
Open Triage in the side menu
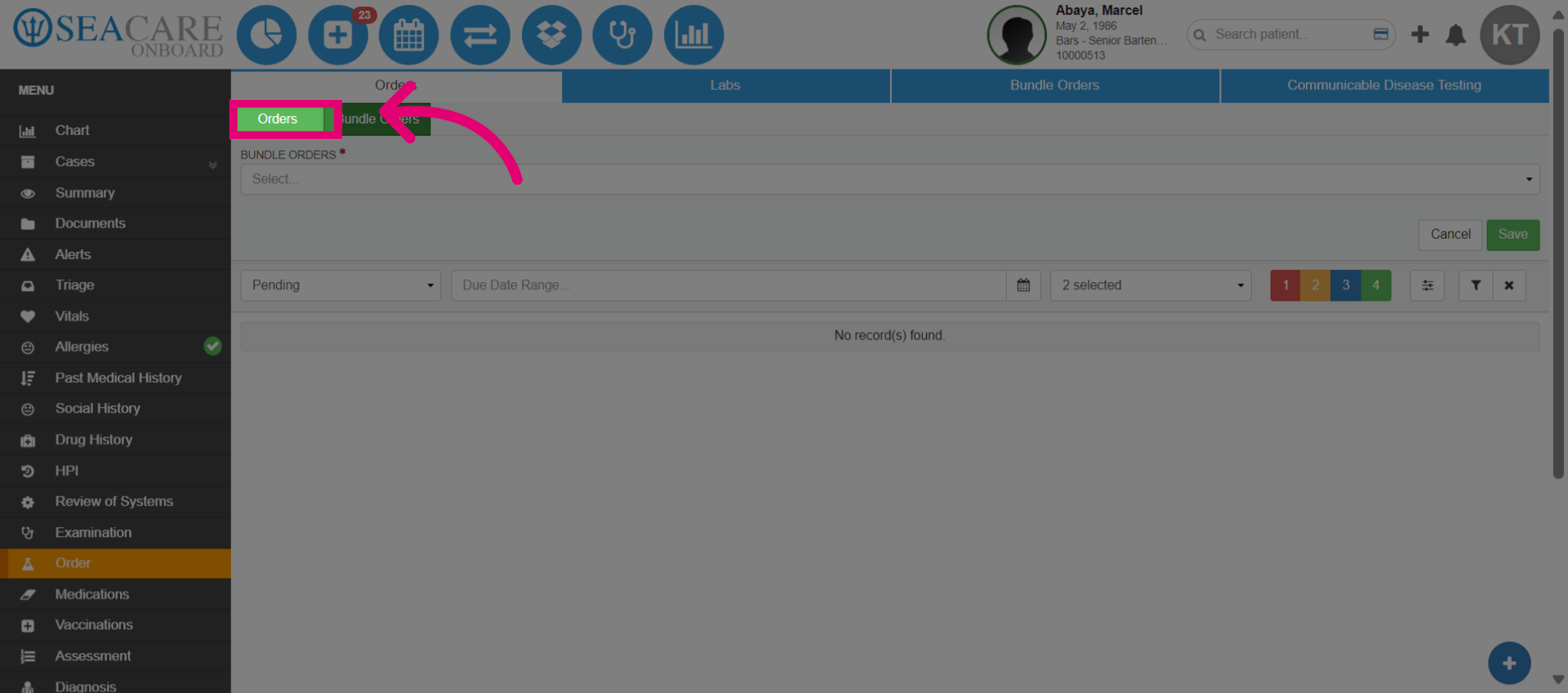115,285
